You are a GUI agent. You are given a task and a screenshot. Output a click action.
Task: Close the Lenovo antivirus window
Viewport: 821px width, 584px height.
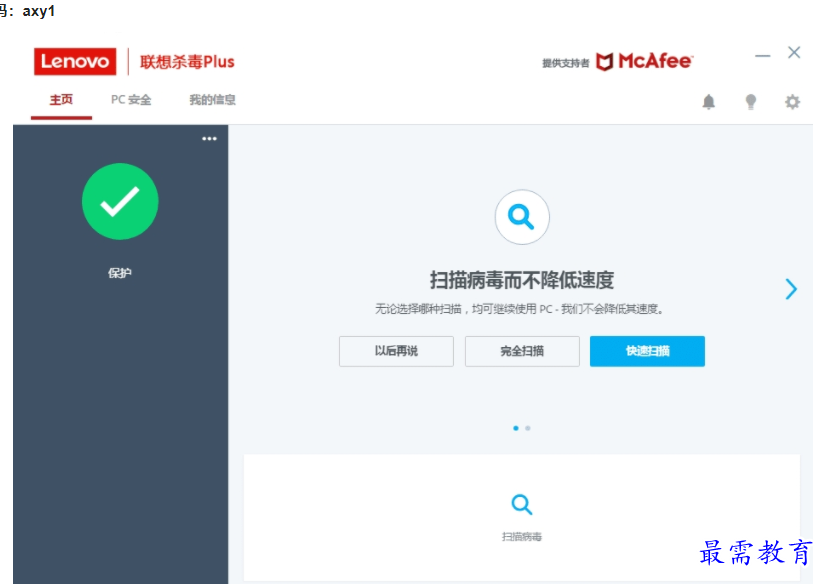(x=794, y=52)
